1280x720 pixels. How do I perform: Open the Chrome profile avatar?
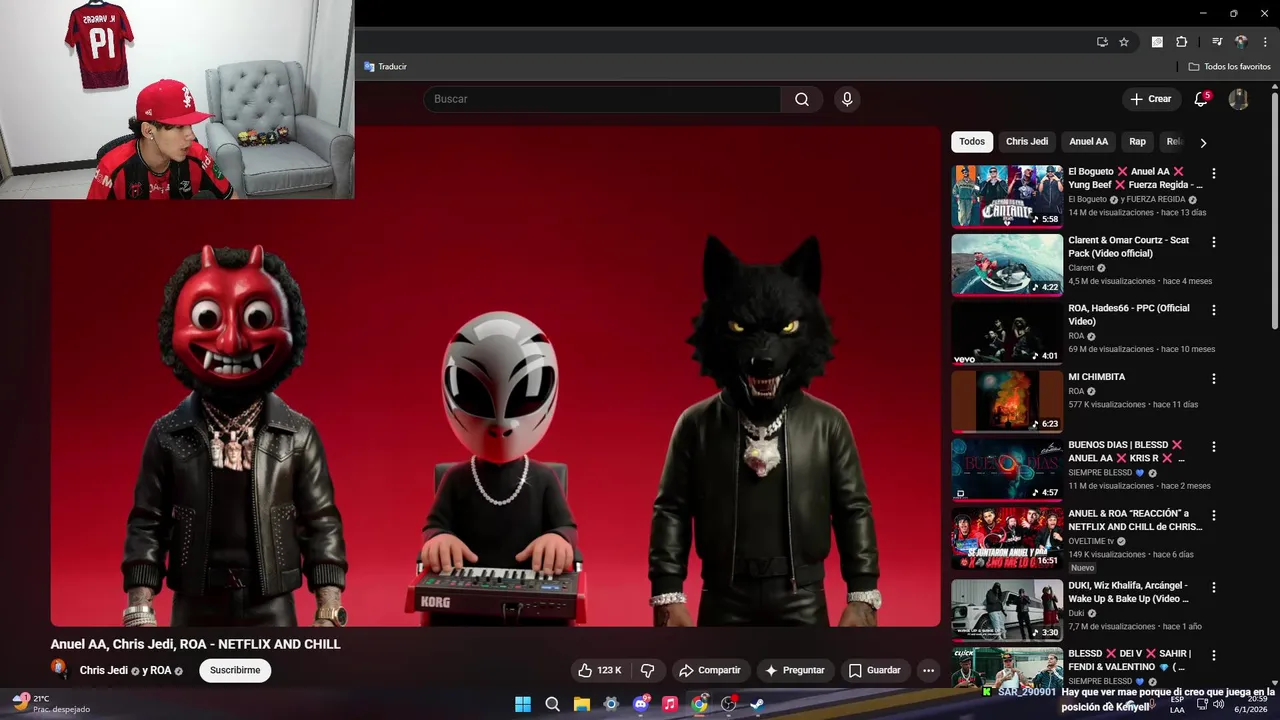pyautogui.click(x=1241, y=42)
